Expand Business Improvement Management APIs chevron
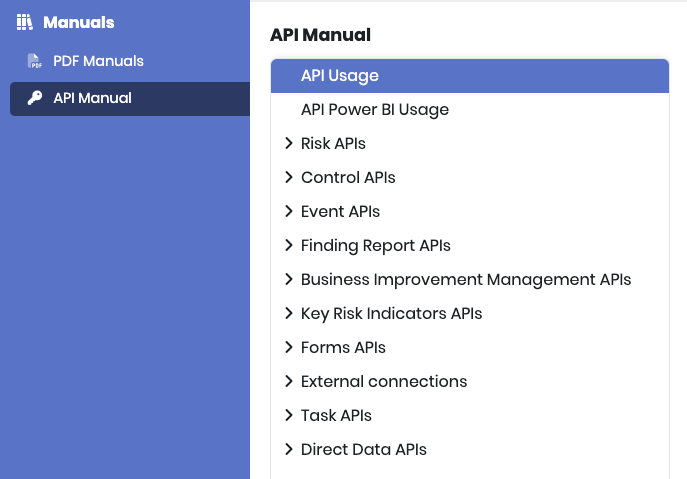Image resolution: width=687 pixels, height=479 pixels. coord(289,279)
